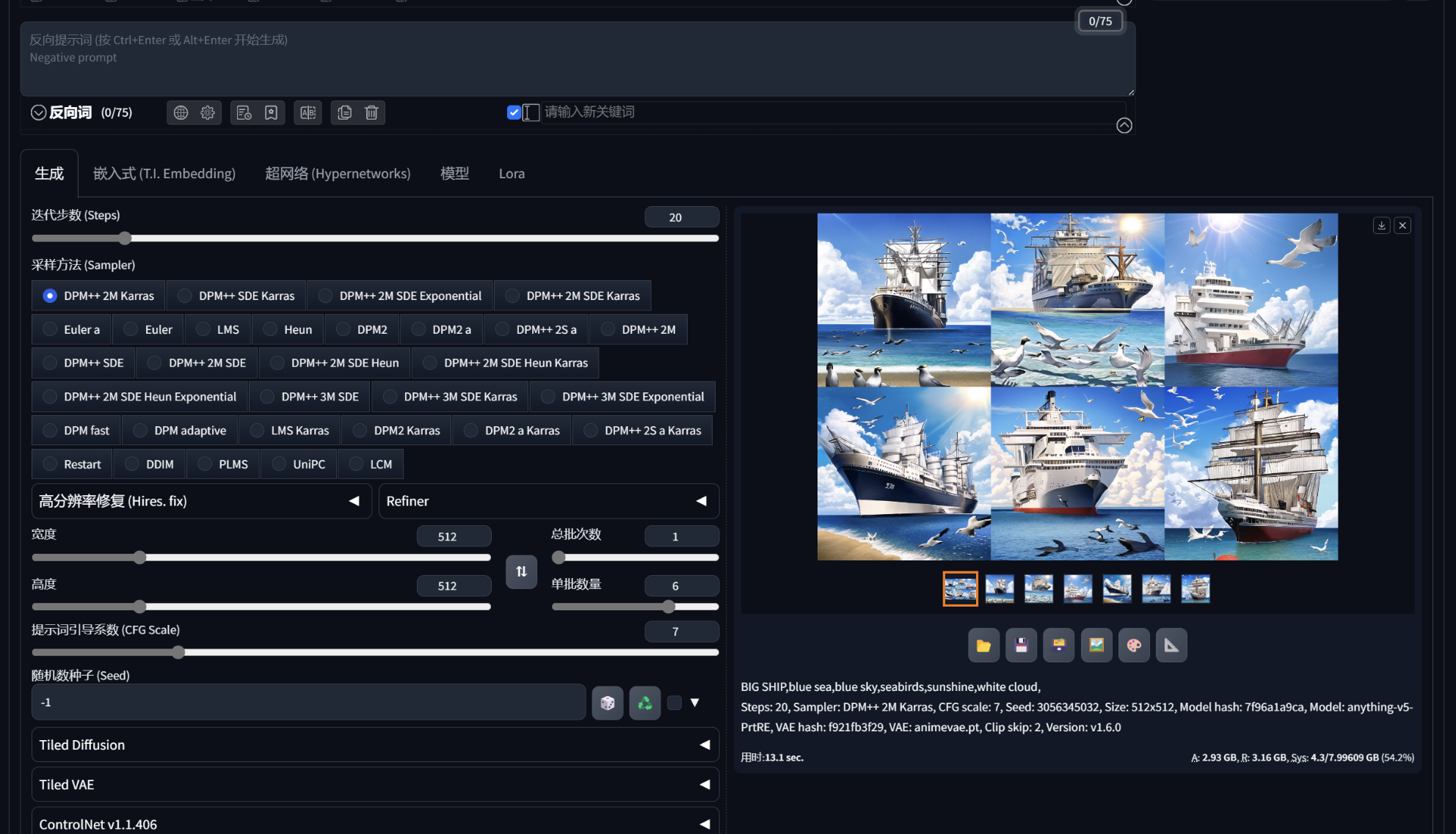Send to extras with triangle ruler icon
The width and height of the screenshot is (1456, 834).
(x=1171, y=645)
